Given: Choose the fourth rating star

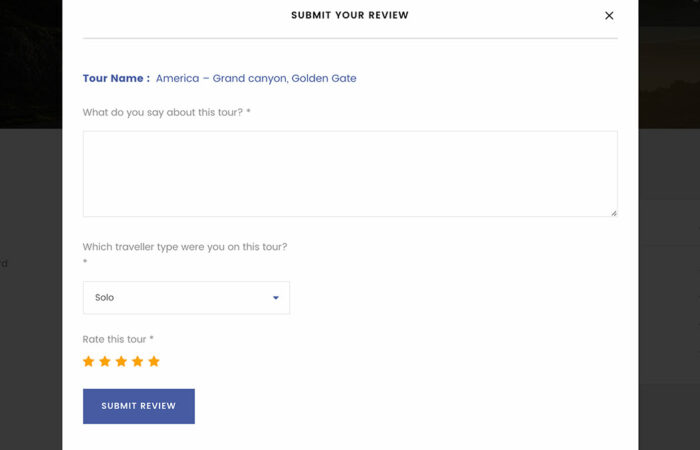Looking at the screenshot, I should pos(137,361).
